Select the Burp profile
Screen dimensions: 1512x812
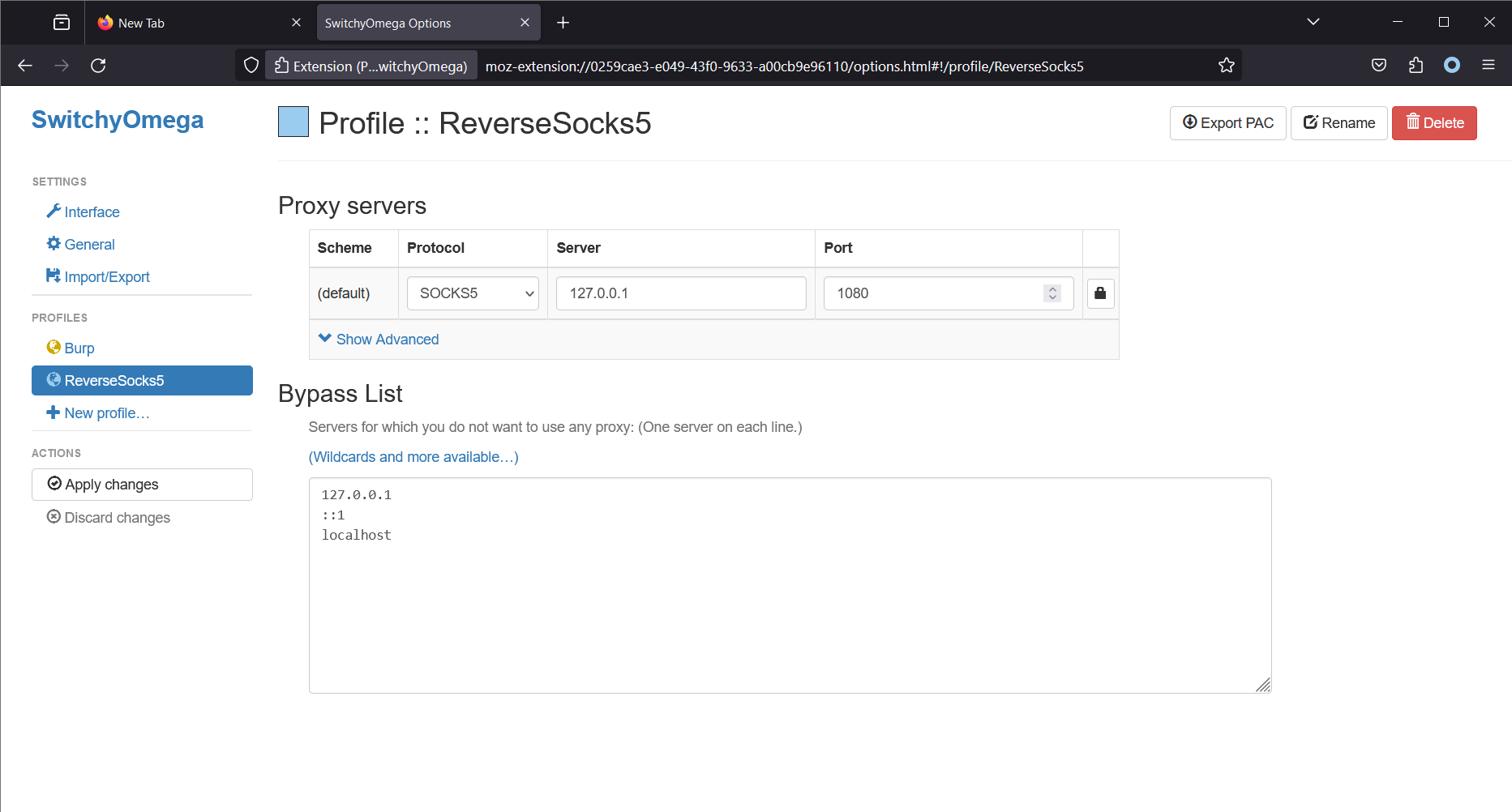coord(71,348)
